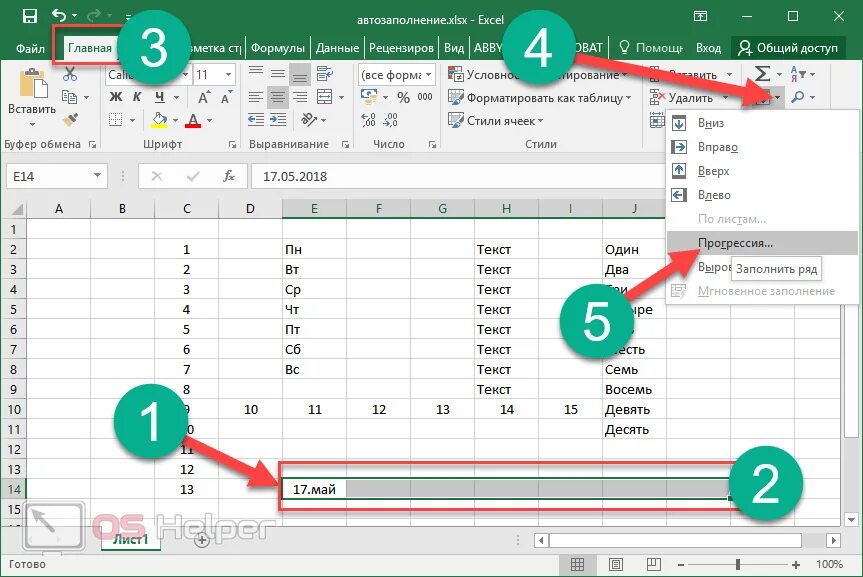Switch to Page Layout view icon
The image size is (863, 577).
(616, 564)
